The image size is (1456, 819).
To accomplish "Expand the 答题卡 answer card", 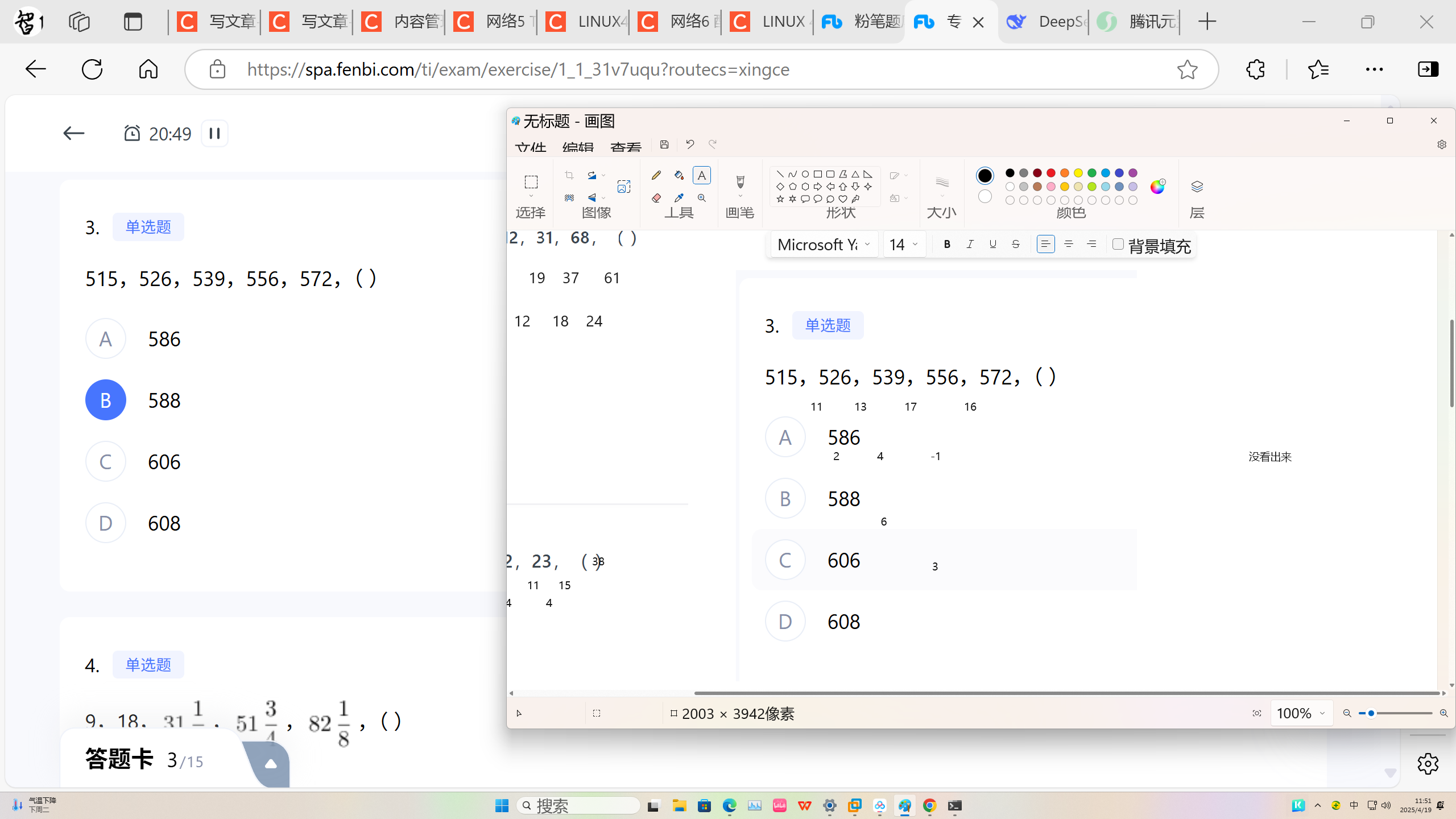I will point(271,763).
